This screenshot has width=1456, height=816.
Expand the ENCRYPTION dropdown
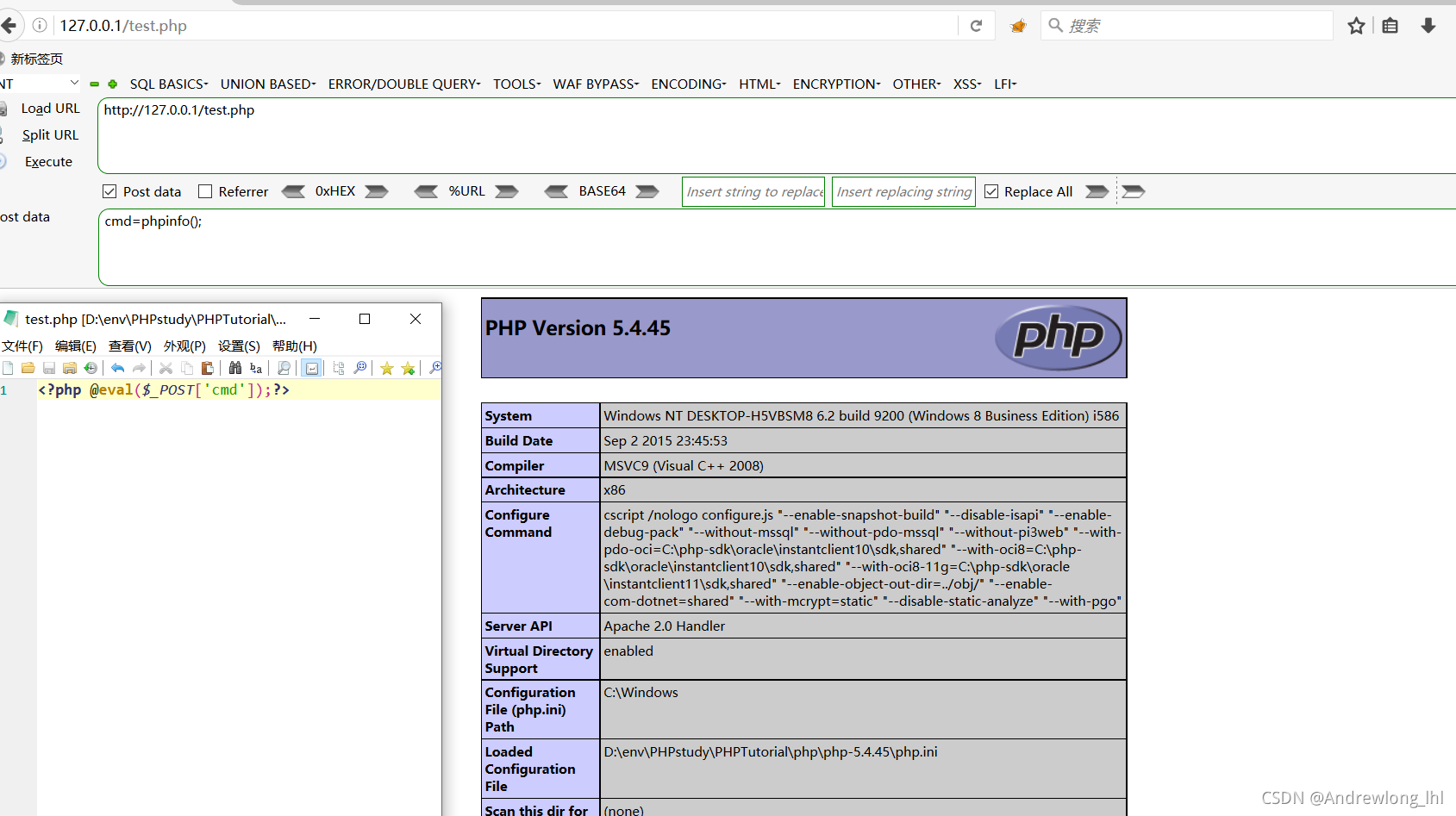tap(836, 84)
